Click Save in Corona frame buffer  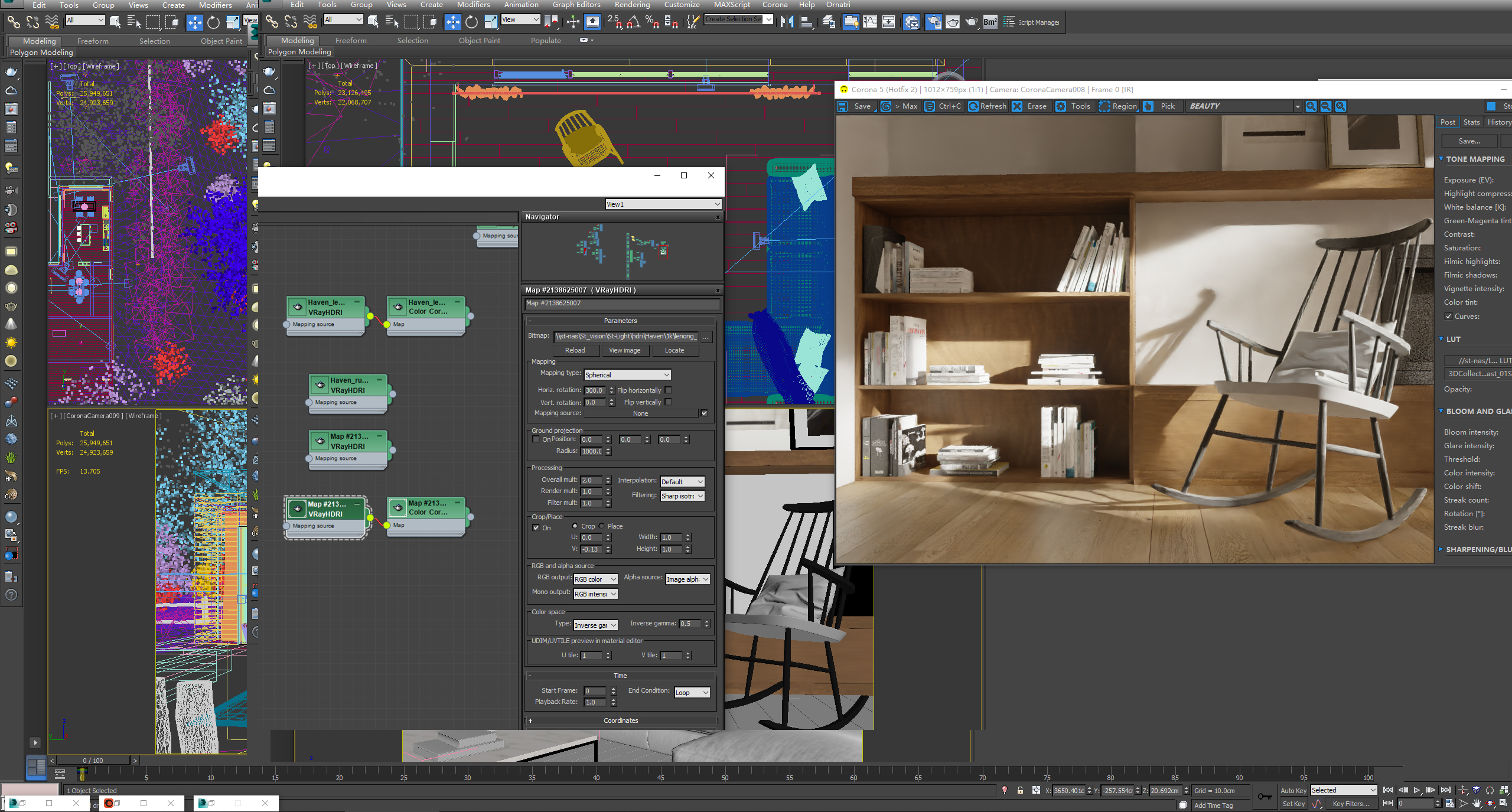click(856, 106)
